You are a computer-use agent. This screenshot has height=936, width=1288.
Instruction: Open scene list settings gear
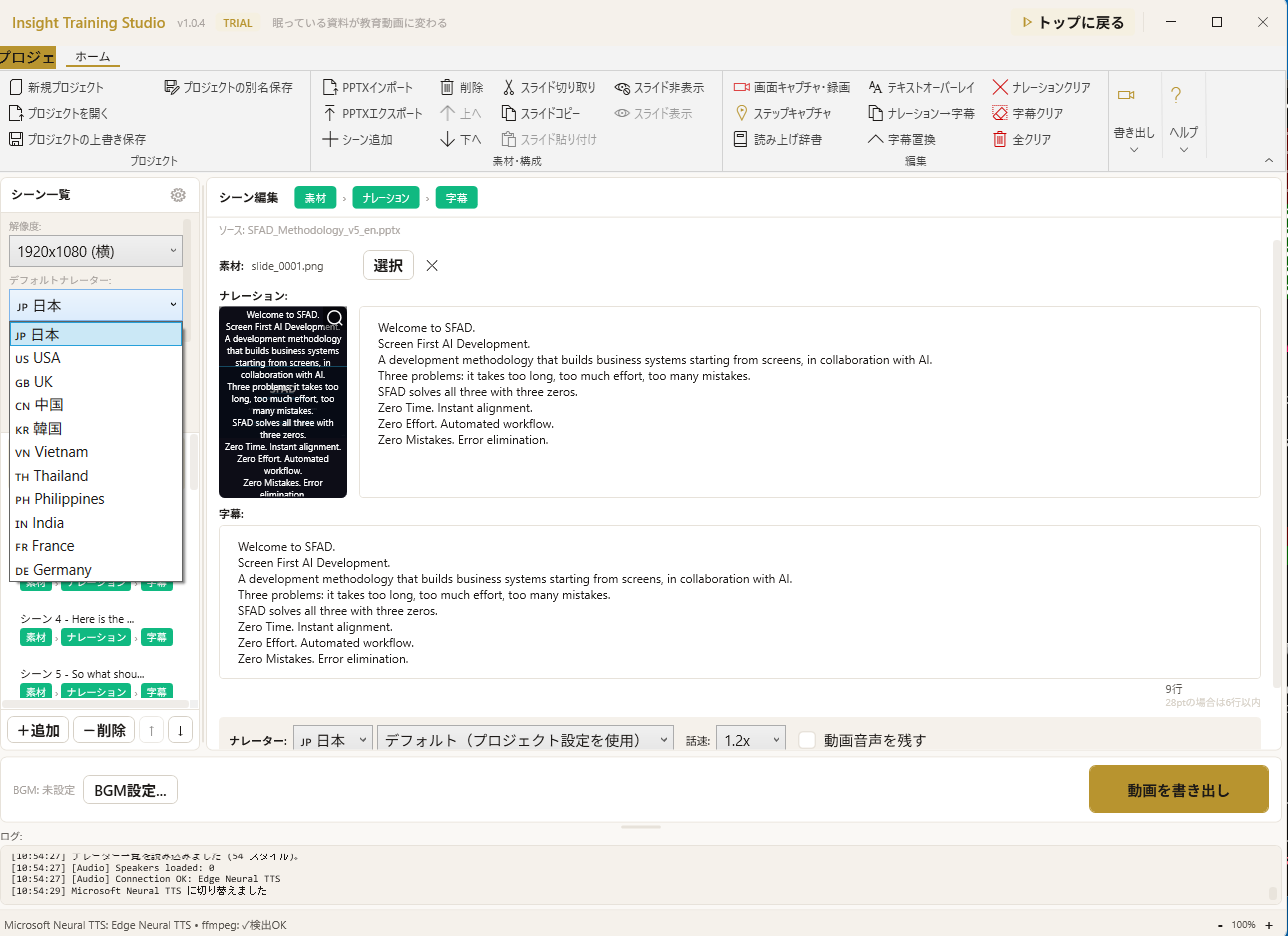(178, 195)
